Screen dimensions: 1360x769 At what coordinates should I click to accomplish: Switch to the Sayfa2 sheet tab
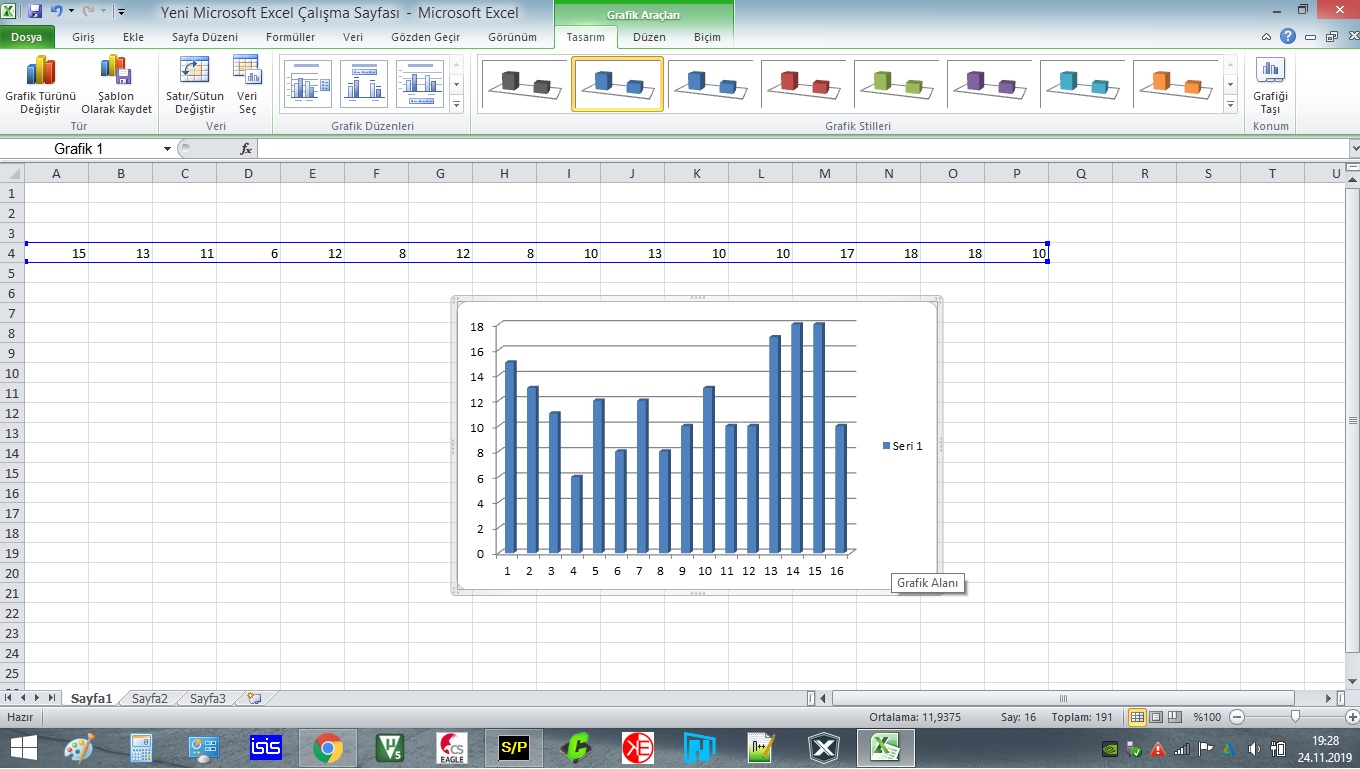coord(150,699)
